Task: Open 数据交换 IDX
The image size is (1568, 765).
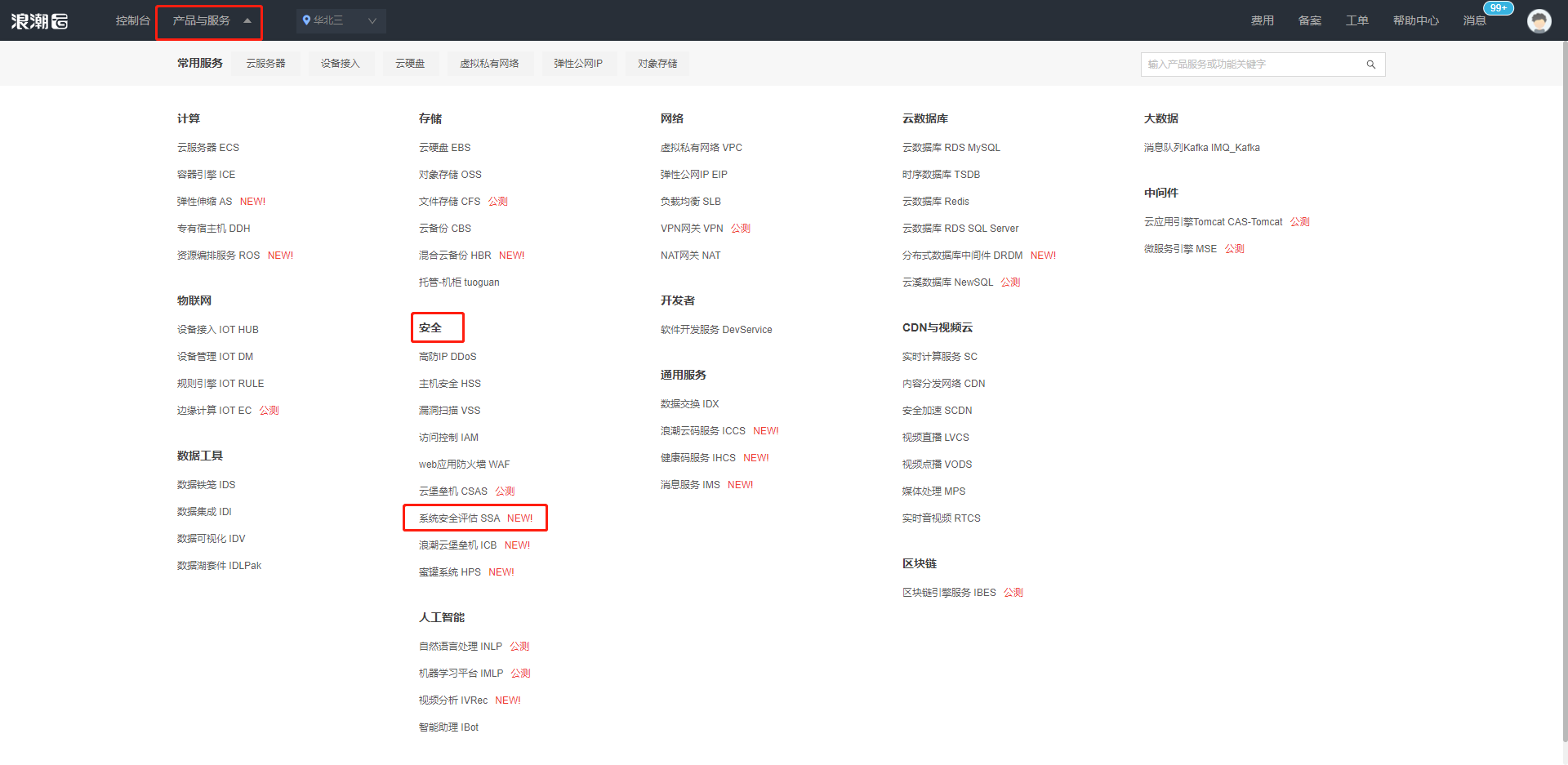Action: 690,404
